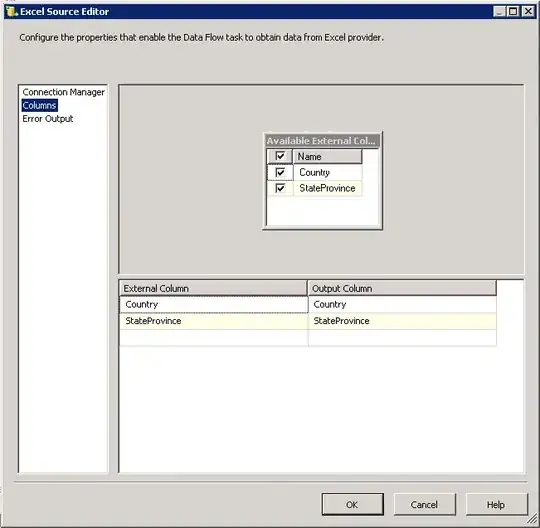
Task: Click the Excel Source Editor title bar icon
Action: point(11,11)
